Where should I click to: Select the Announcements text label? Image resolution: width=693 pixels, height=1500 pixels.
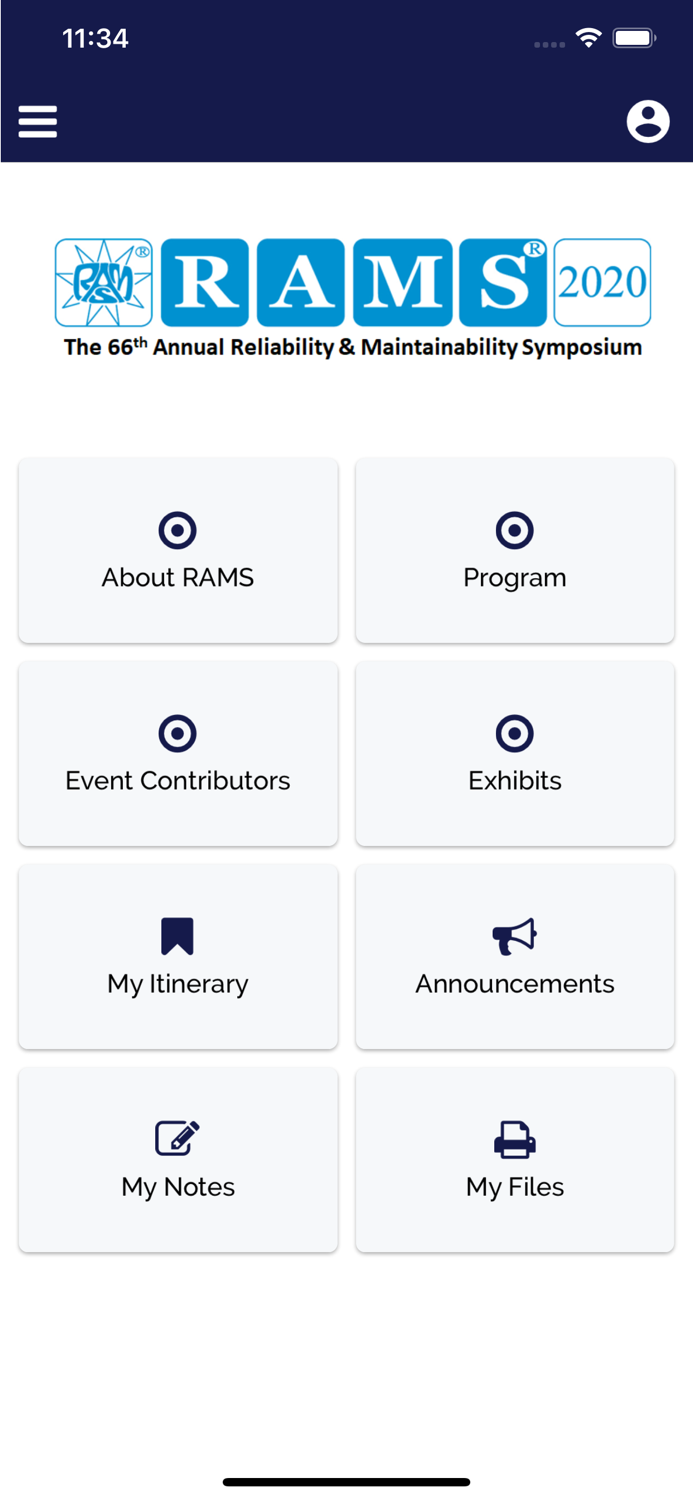click(515, 984)
